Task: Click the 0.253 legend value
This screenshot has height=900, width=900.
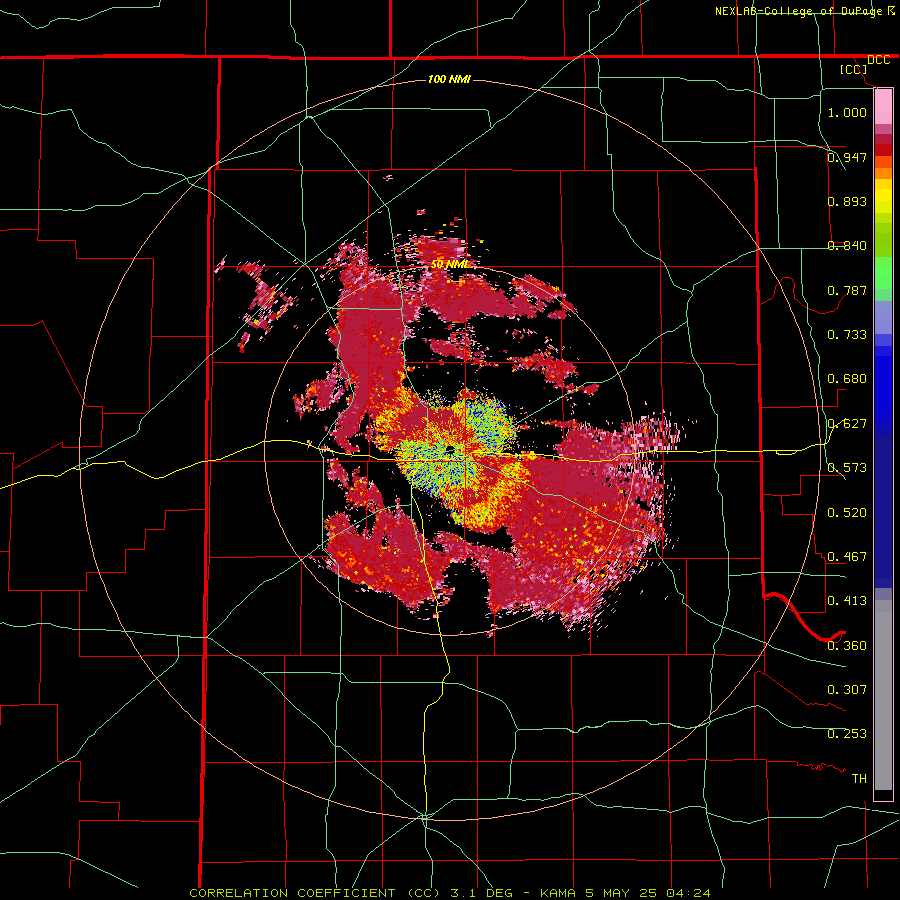Action: [x=847, y=734]
